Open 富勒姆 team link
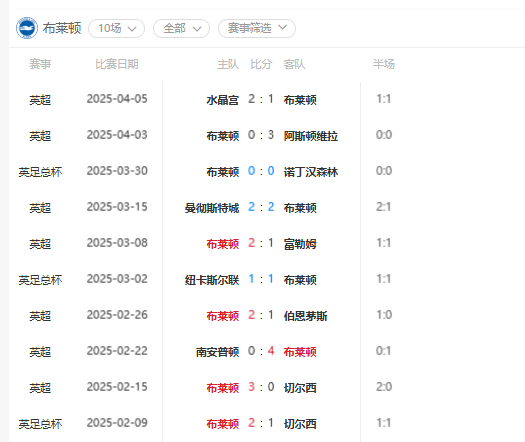525x442 pixels. tap(300, 244)
